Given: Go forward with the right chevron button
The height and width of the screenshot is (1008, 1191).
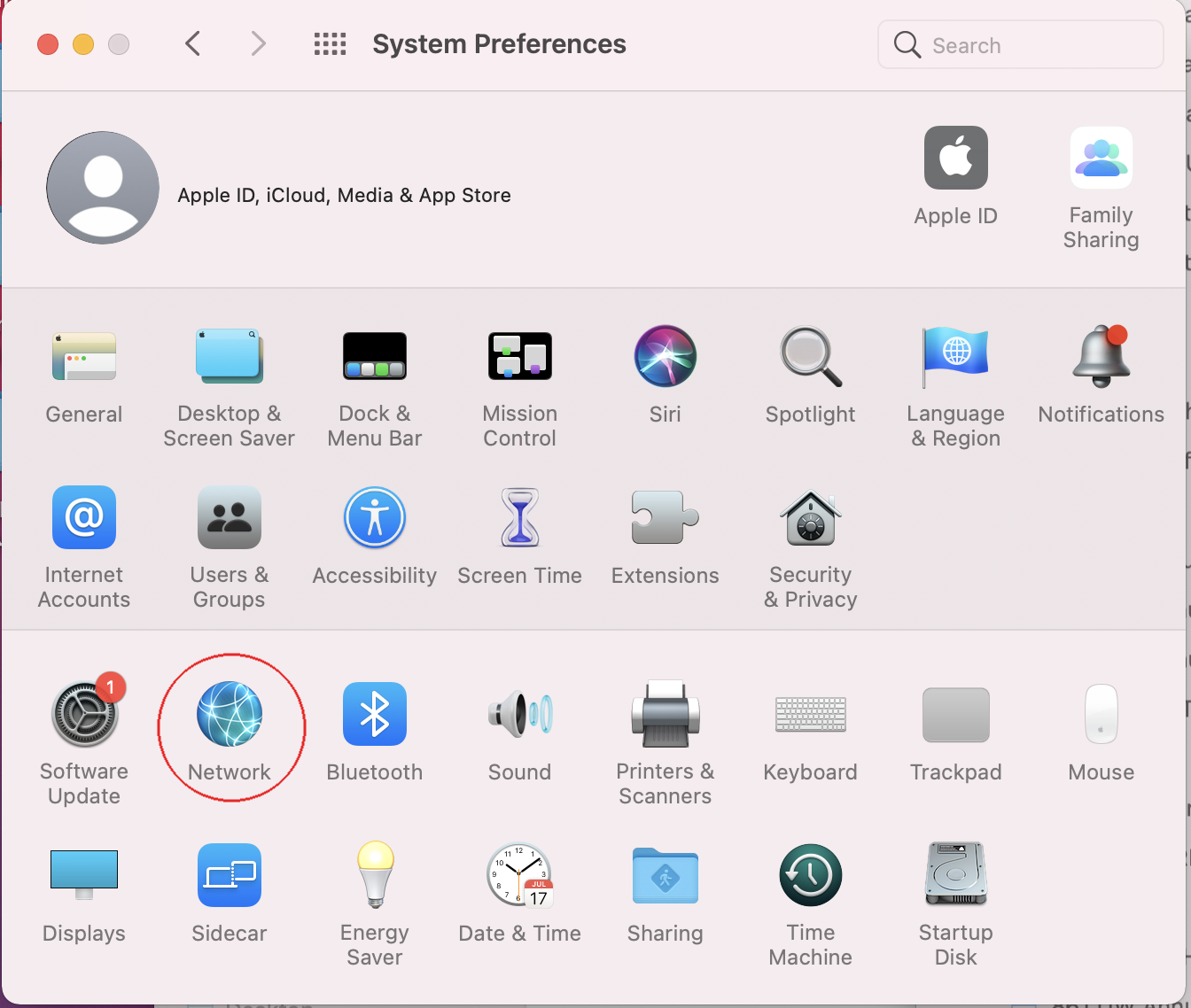Looking at the screenshot, I should tap(258, 43).
